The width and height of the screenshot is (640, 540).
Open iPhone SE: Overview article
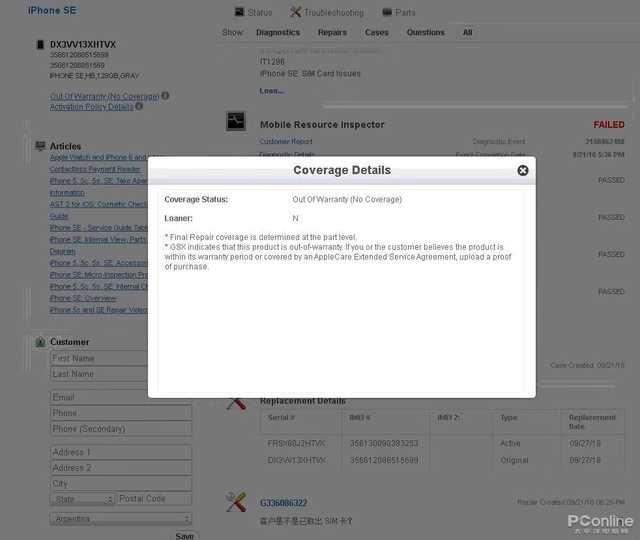(x=83, y=298)
